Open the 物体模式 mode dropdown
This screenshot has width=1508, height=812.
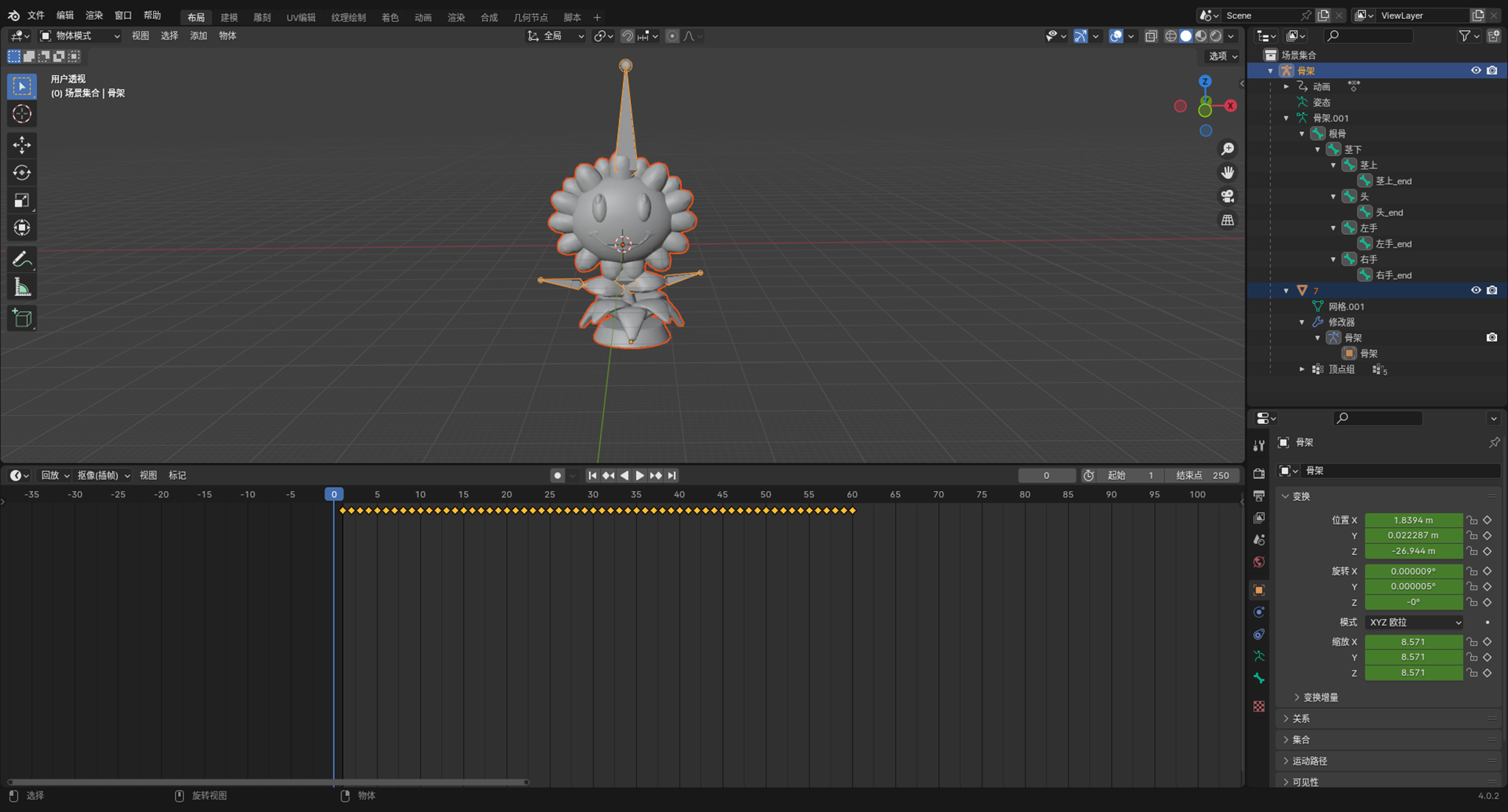pos(80,35)
